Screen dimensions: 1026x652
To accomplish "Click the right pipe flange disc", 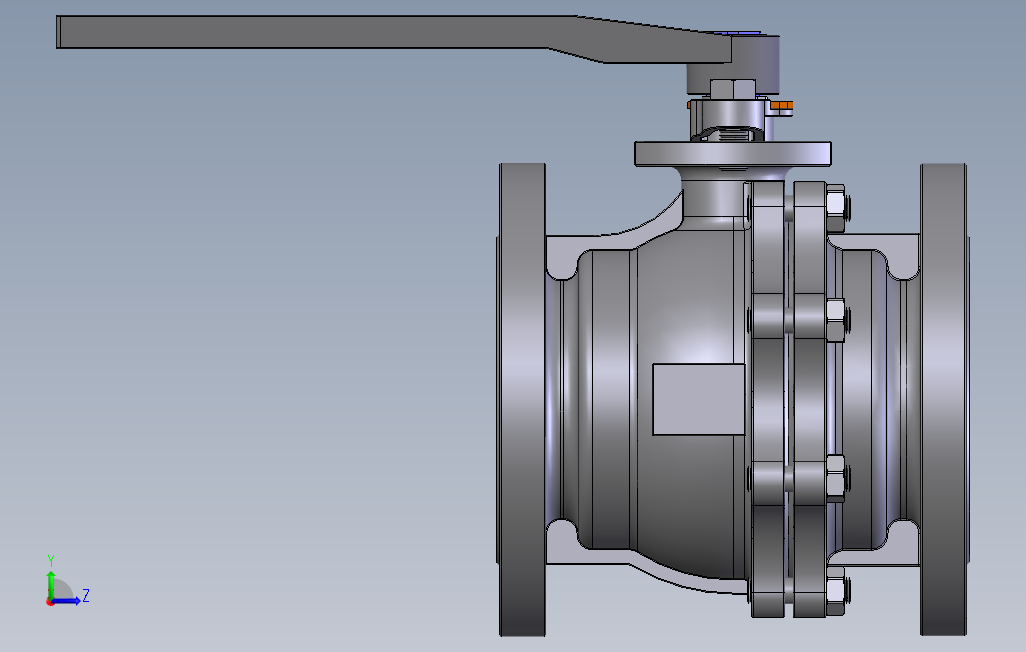I will pos(944,399).
